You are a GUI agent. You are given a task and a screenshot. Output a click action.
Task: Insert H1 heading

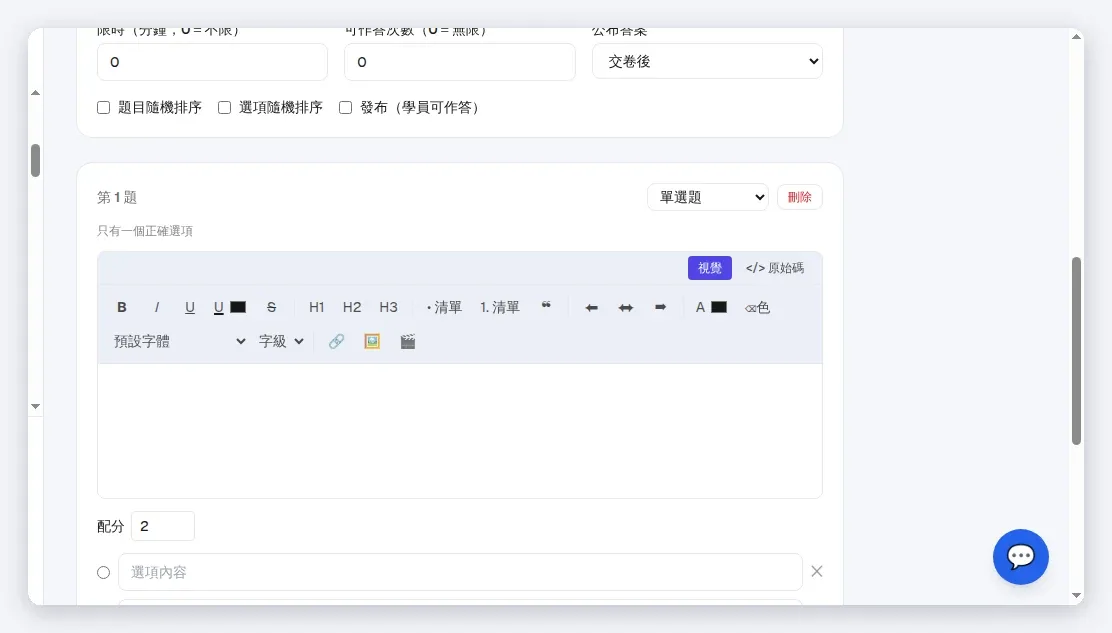point(316,307)
